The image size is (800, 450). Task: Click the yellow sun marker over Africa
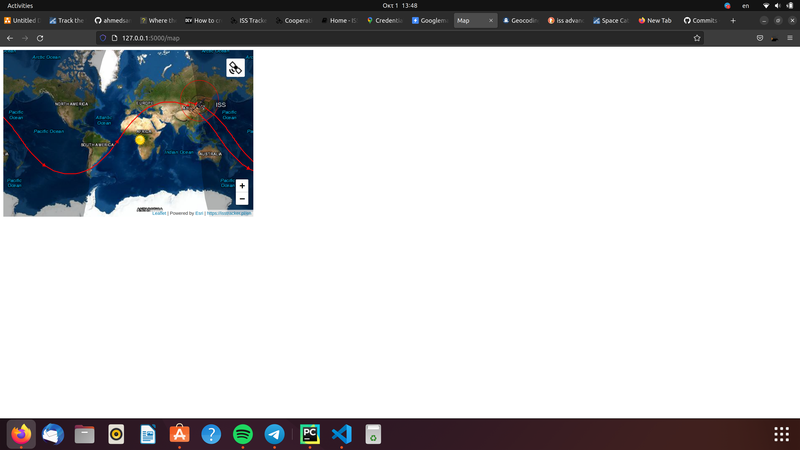(x=140, y=139)
